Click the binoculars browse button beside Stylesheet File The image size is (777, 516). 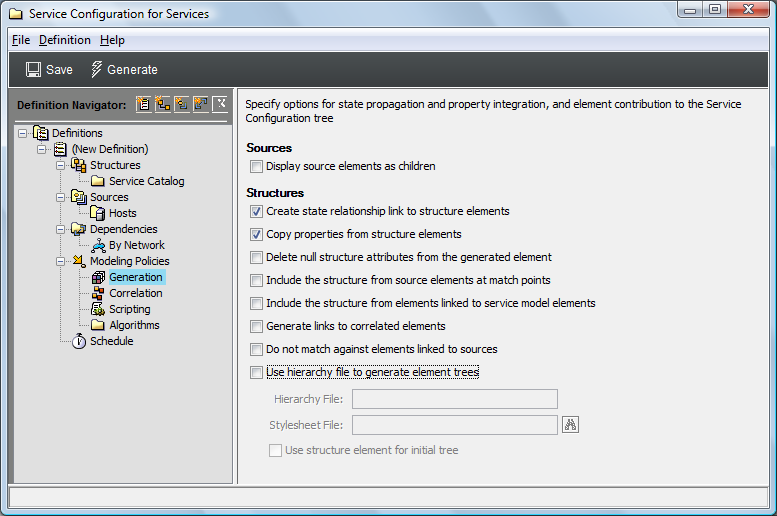(x=570, y=425)
